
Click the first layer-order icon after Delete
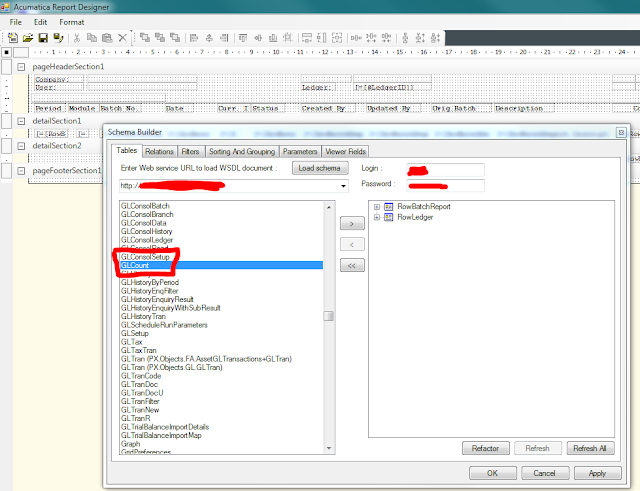[144, 38]
